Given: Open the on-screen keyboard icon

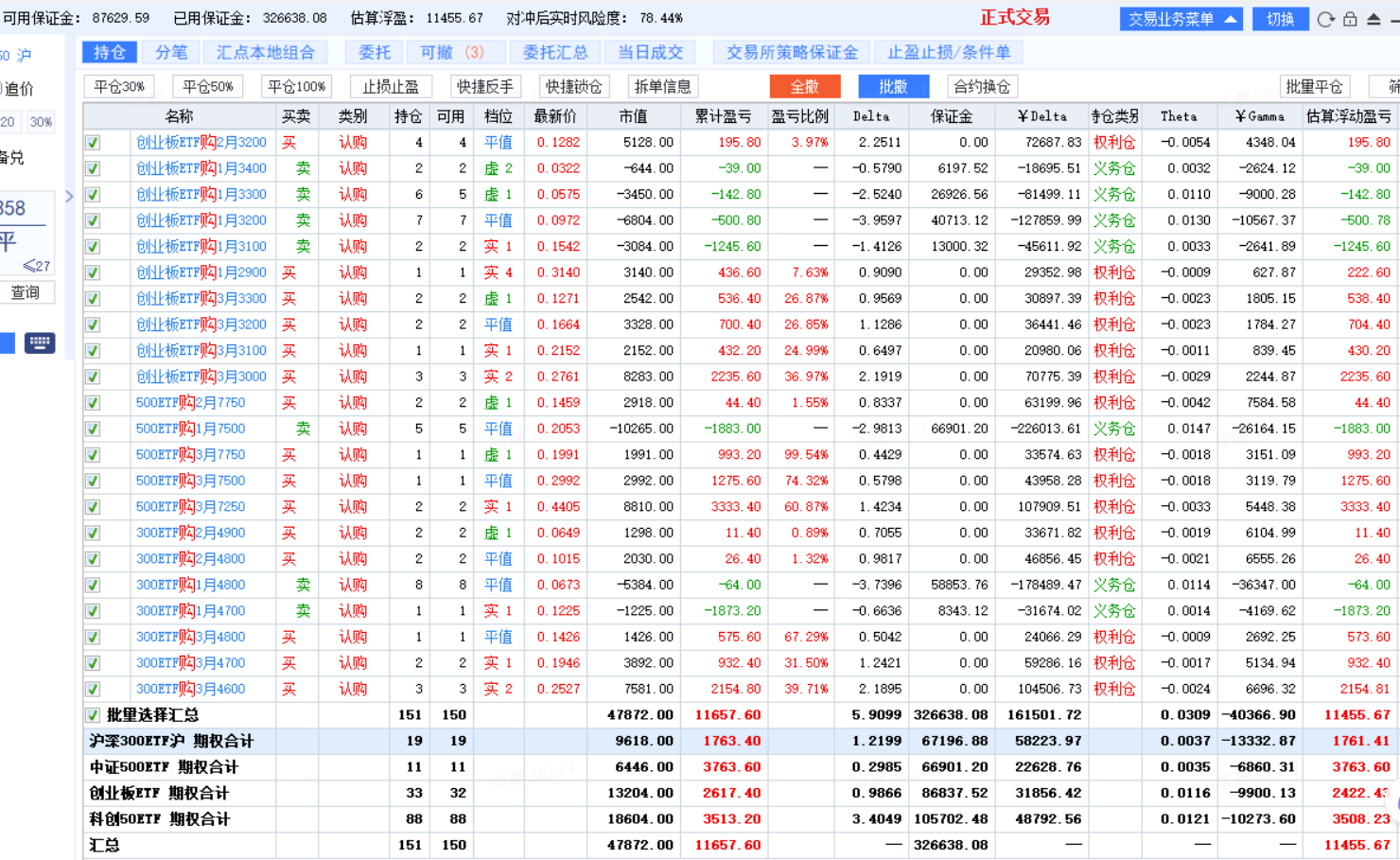Looking at the screenshot, I should (x=40, y=342).
